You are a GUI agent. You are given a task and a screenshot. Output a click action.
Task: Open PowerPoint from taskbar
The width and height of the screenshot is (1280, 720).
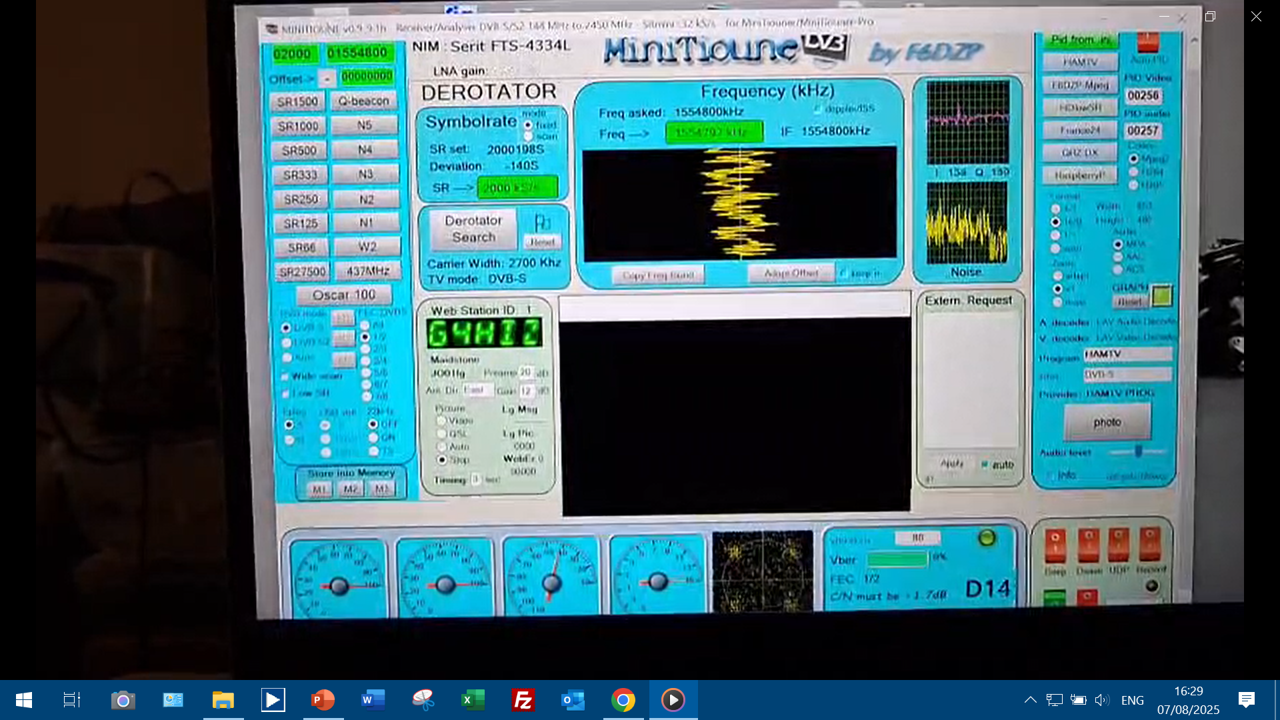[x=323, y=700]
